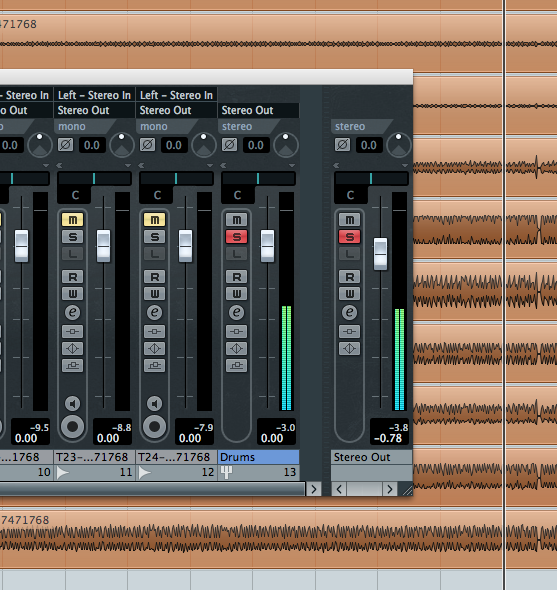Bypass inserts on the T24 channel
This screenshot has height=590, width=557.
[x=155, y=331]
